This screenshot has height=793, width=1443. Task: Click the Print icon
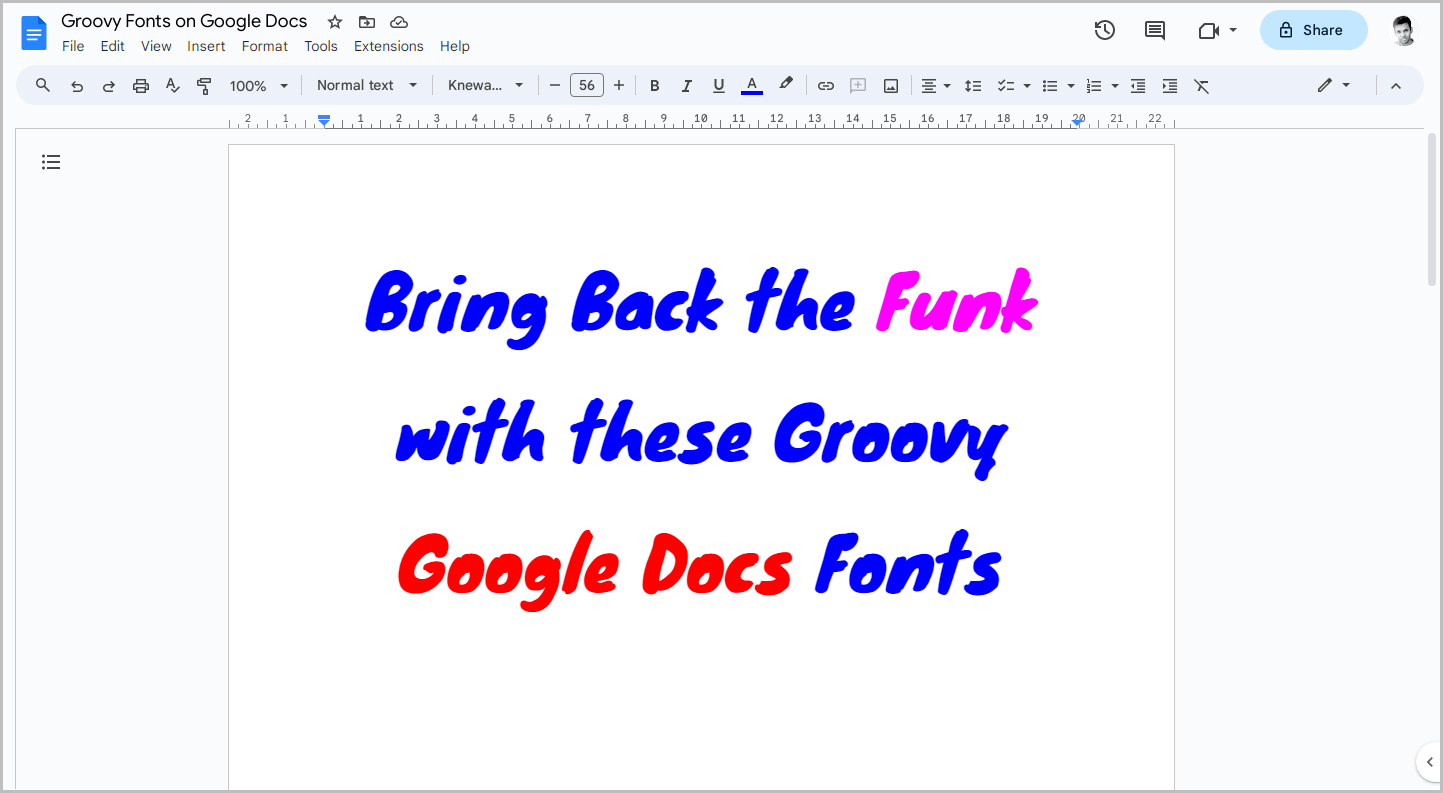coord(140,85)
